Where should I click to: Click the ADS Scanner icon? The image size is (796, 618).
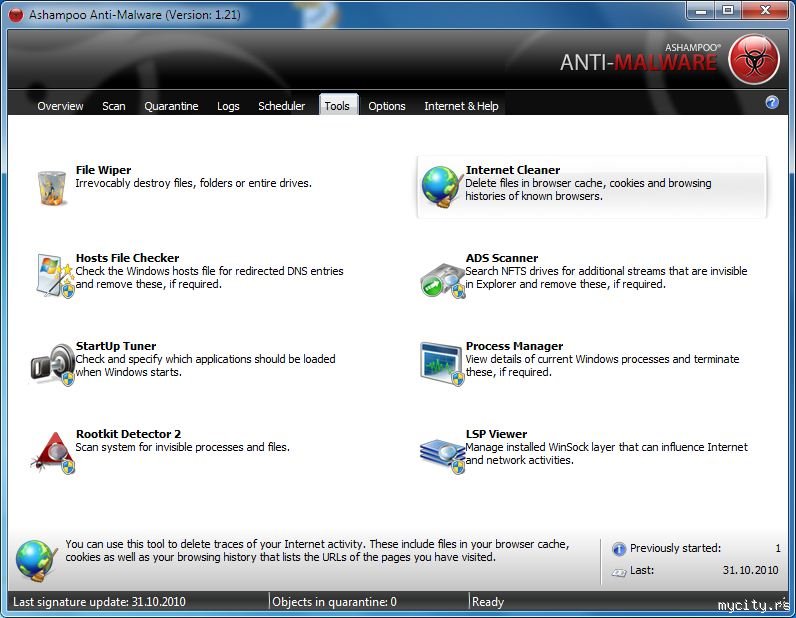pos(442,280)
